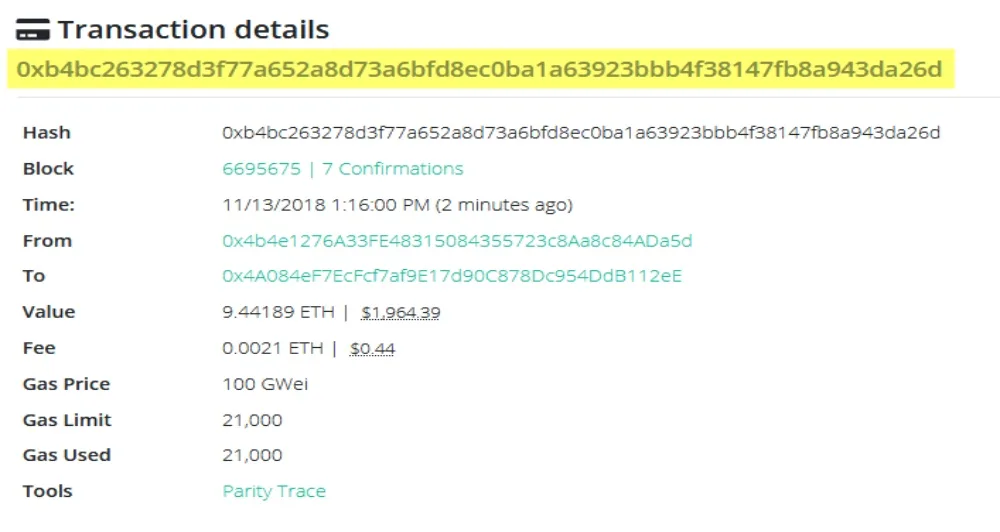The height and width of the screenshot is (532, 1000).
Task: Click the credit card icon beside Transaction details
Action: pos(32,30)
